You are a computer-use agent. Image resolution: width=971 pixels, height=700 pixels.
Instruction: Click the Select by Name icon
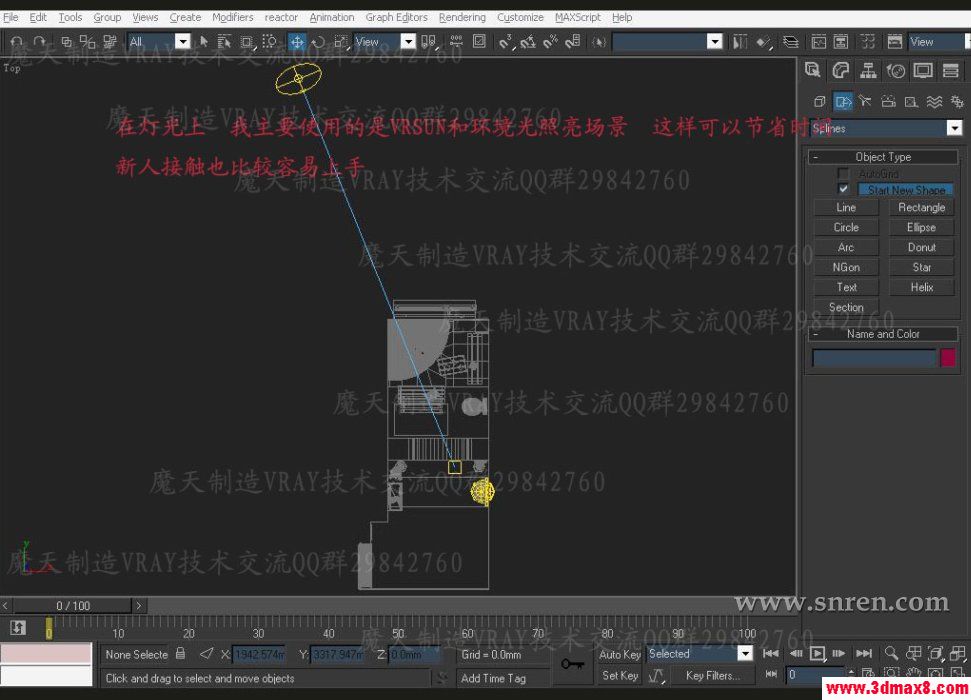[226, 42]
